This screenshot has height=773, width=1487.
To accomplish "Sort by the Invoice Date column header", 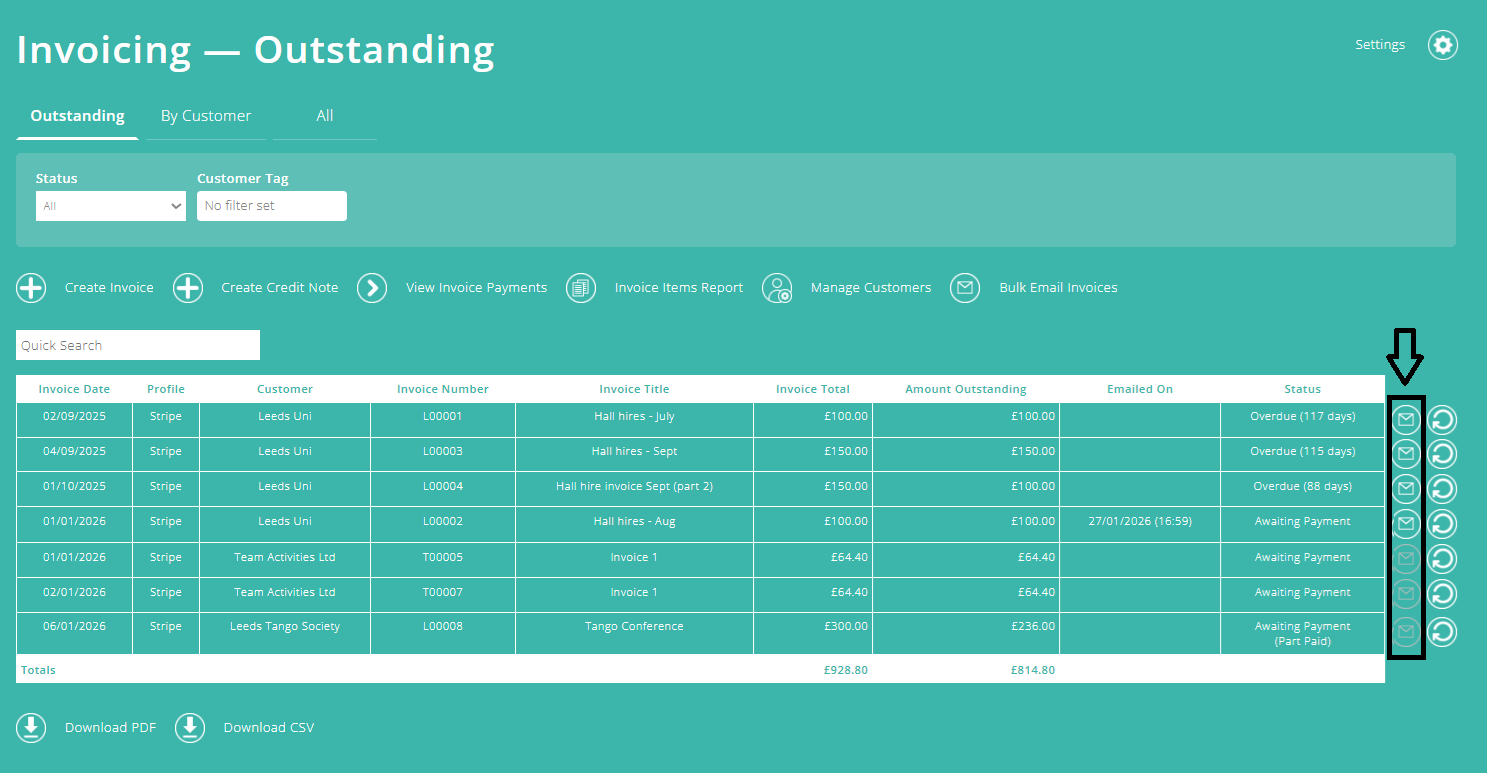I will tap(74, 389).
